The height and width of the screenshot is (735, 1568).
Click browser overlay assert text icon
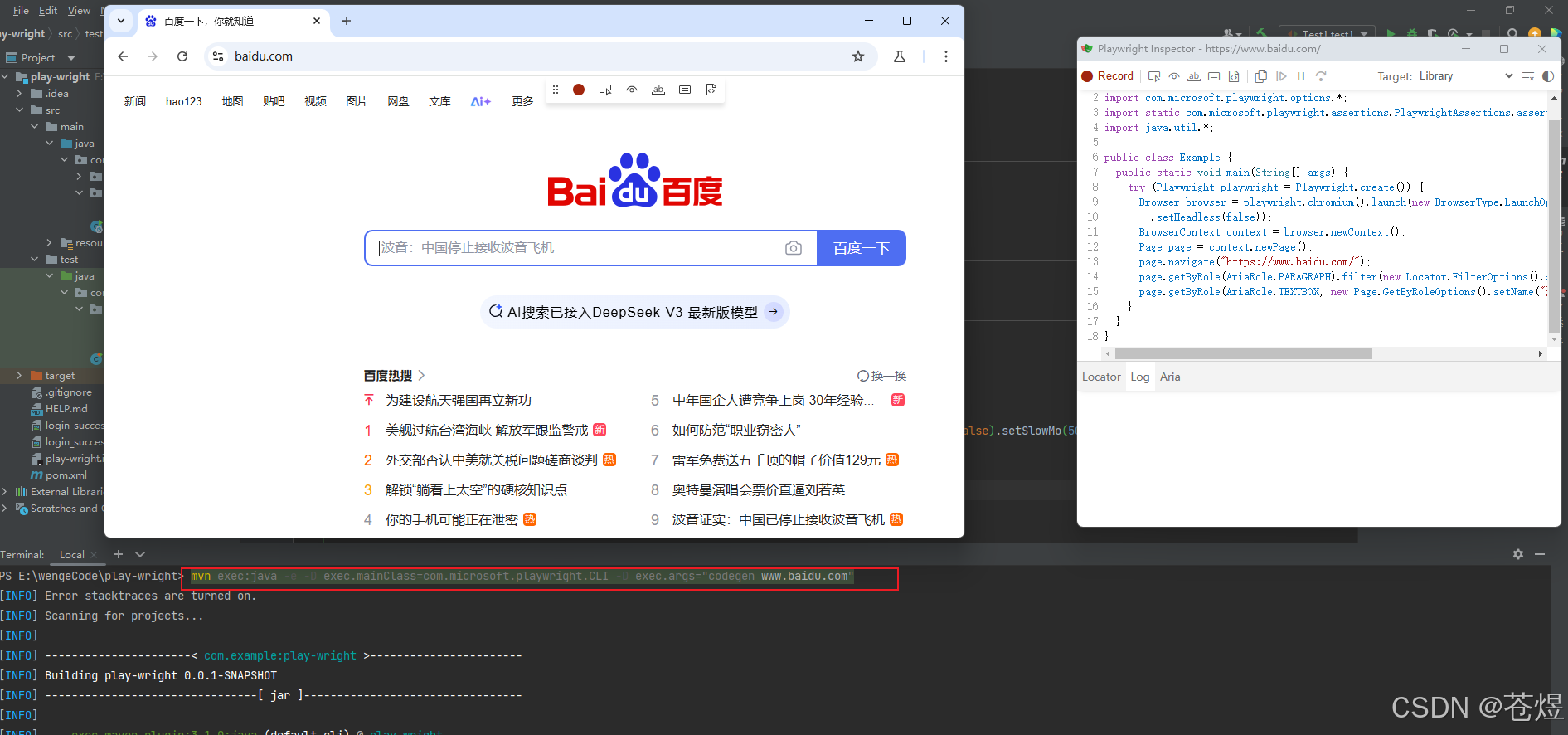tap(658, 90)
